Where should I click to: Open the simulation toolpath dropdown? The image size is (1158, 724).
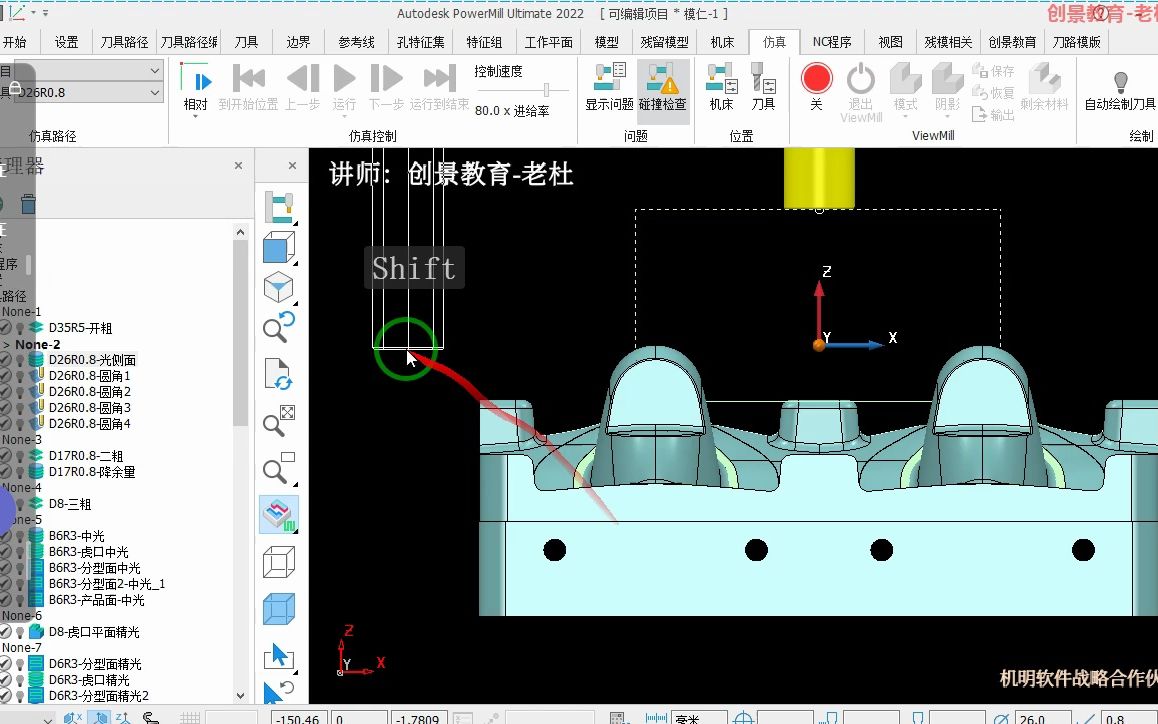pyautogui.click(x=154, y=70)
